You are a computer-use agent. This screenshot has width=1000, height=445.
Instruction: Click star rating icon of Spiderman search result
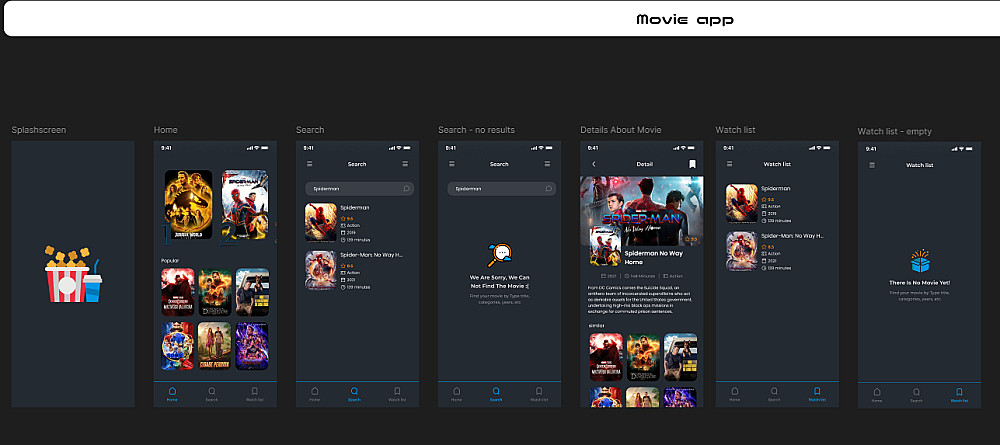(343, 218)
